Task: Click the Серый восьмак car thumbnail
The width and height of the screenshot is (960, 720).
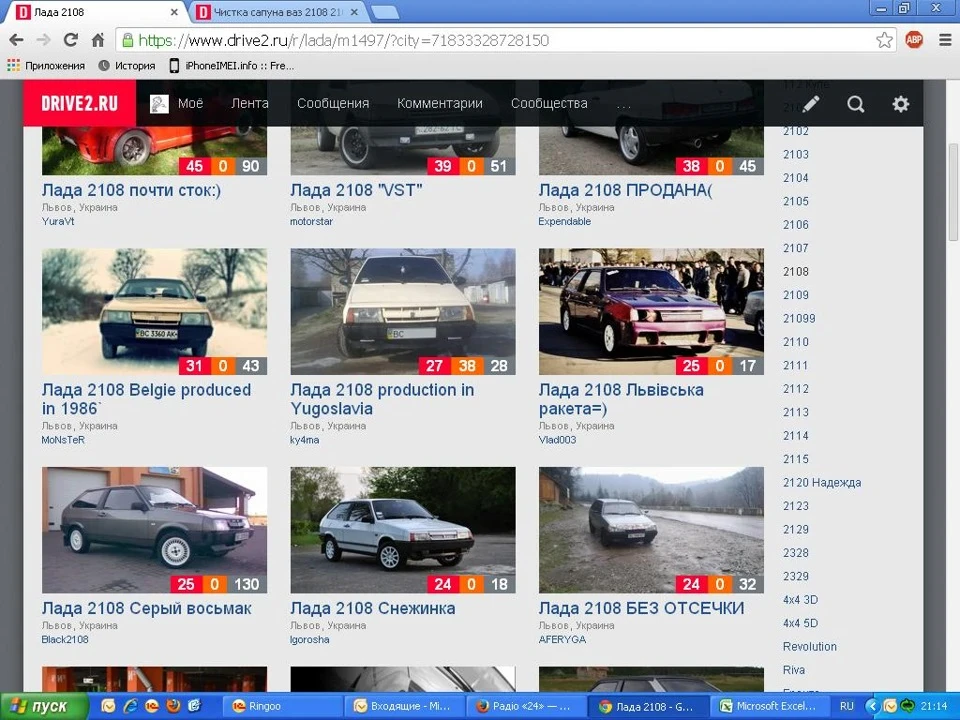Action: [x=154, y=530]
